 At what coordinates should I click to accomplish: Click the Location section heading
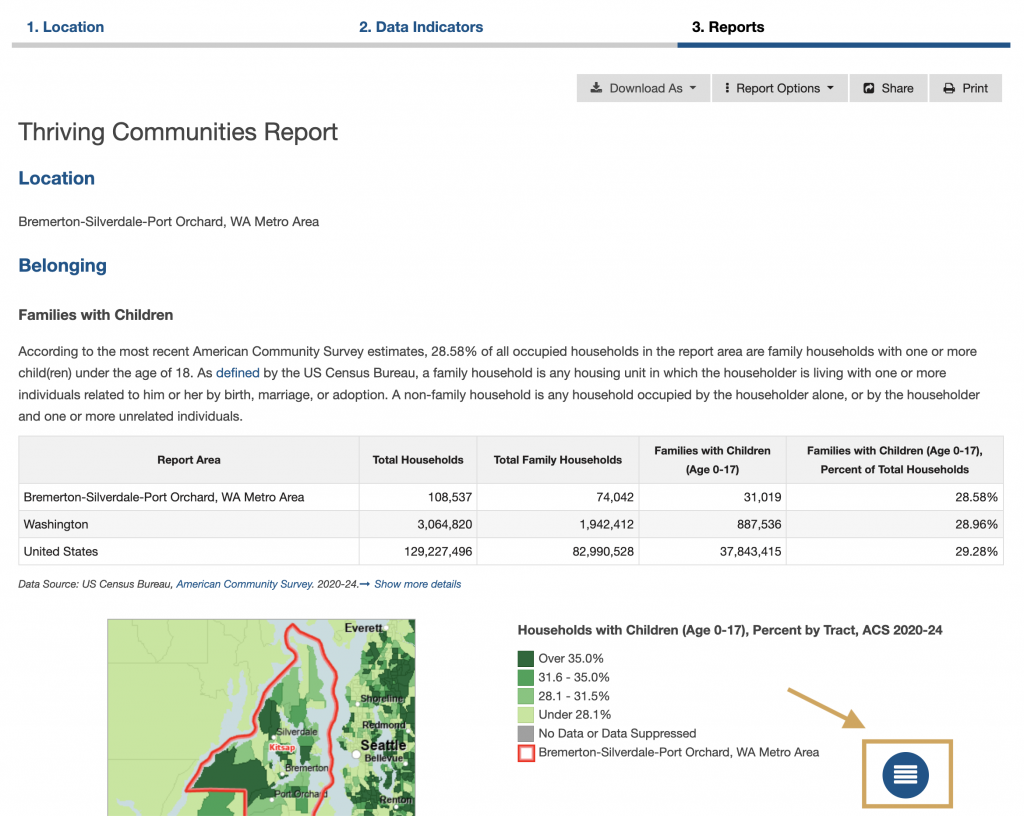click(x=57, y=178)
